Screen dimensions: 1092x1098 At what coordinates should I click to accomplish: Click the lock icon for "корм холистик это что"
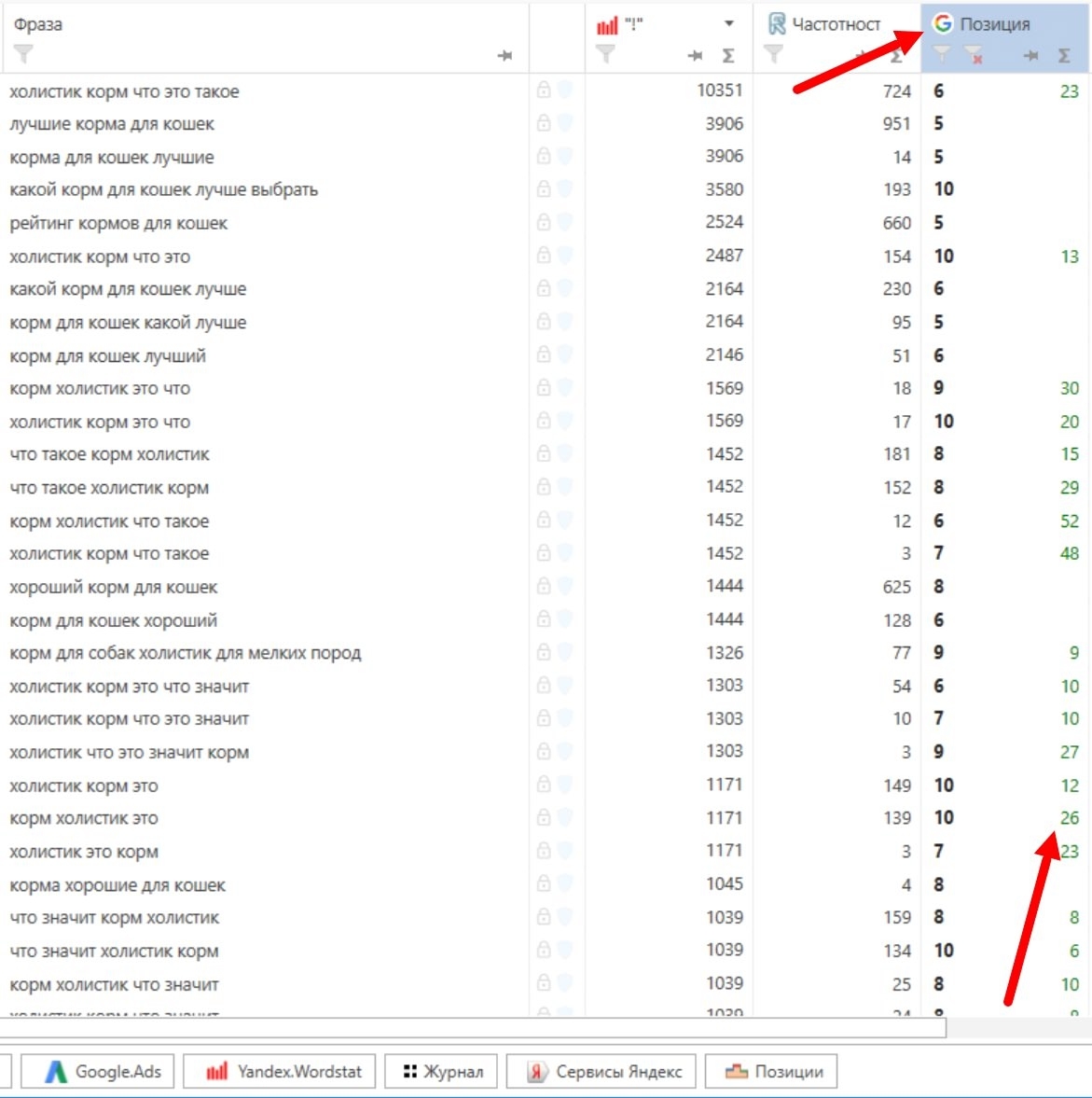pos(544,387)
